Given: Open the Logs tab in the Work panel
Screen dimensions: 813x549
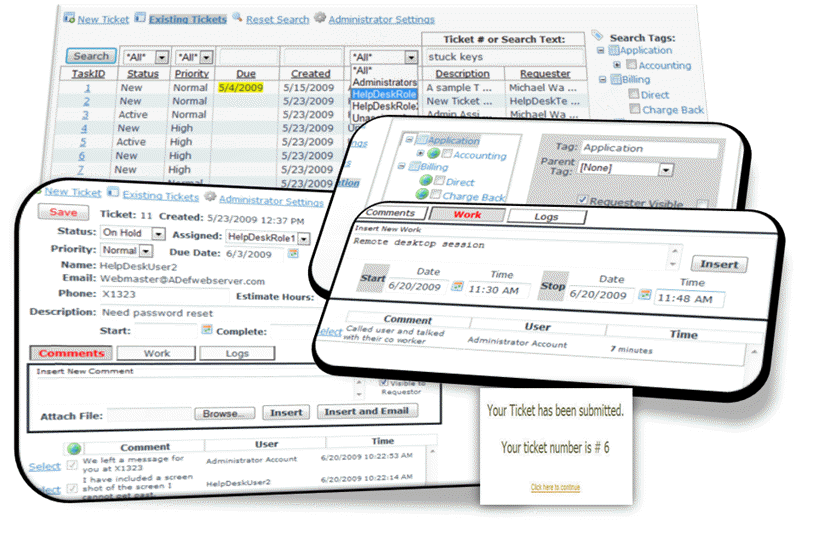Looking at the screenshot, I should pos(546,217).
